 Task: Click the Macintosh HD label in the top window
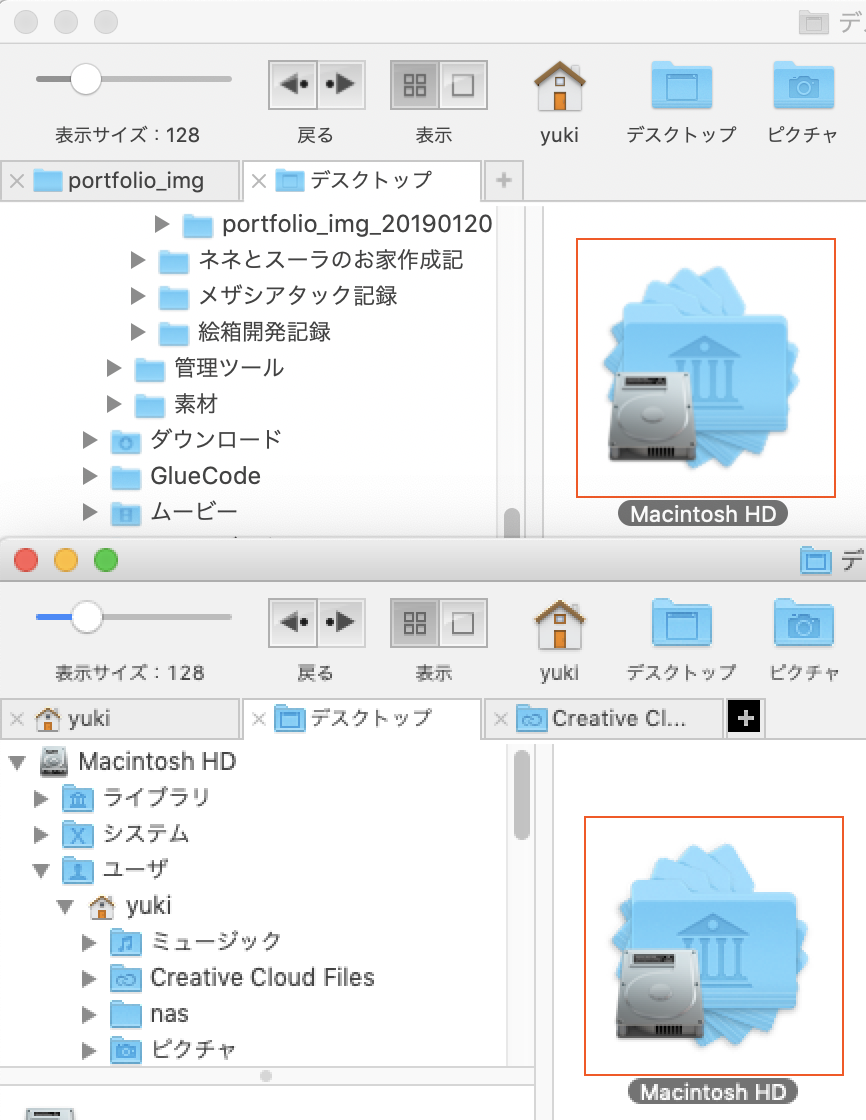[x=703, y=514]
